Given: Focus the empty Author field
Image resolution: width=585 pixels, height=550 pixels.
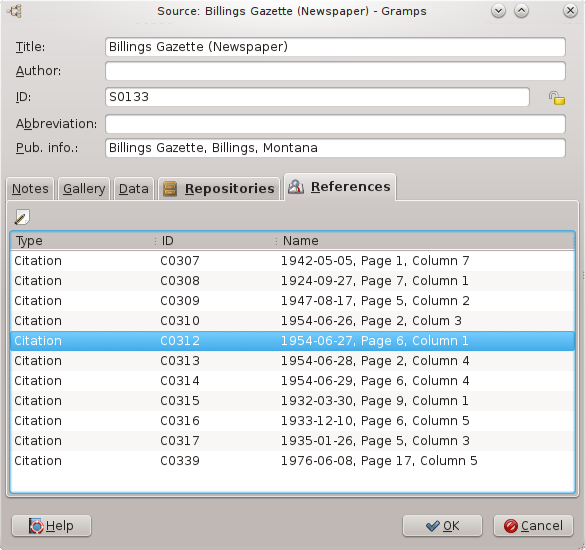Looking at the screenshot, I should (x=335, y=71).
